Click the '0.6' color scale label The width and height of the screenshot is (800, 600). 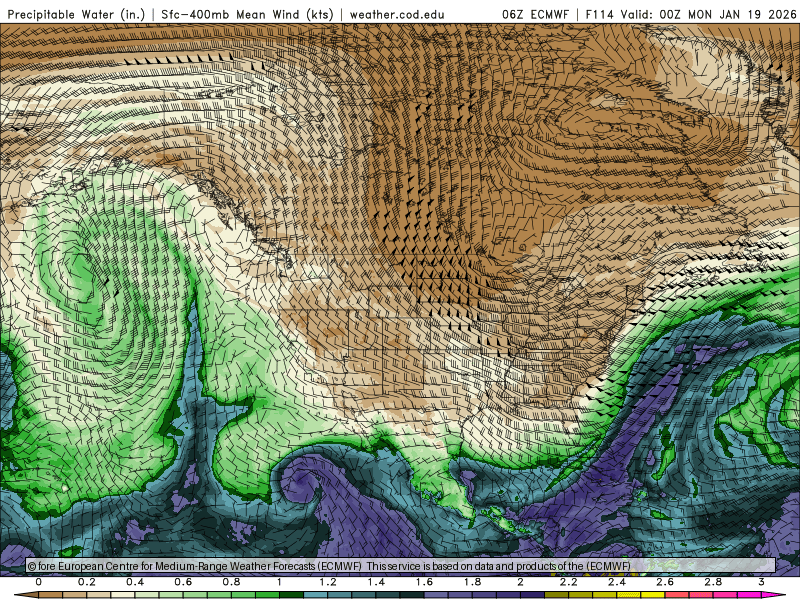point(183,582)
